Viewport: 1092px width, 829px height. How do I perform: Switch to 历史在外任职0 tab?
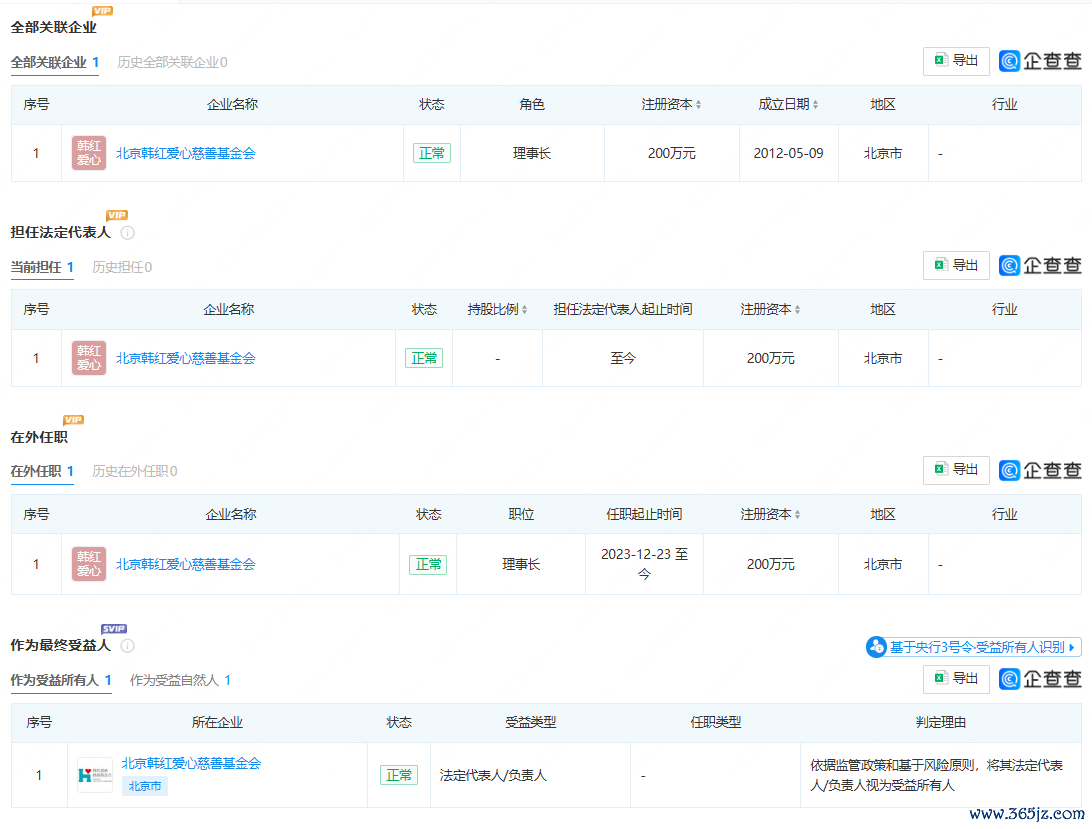pyautogui.click(x=134, y=472)
